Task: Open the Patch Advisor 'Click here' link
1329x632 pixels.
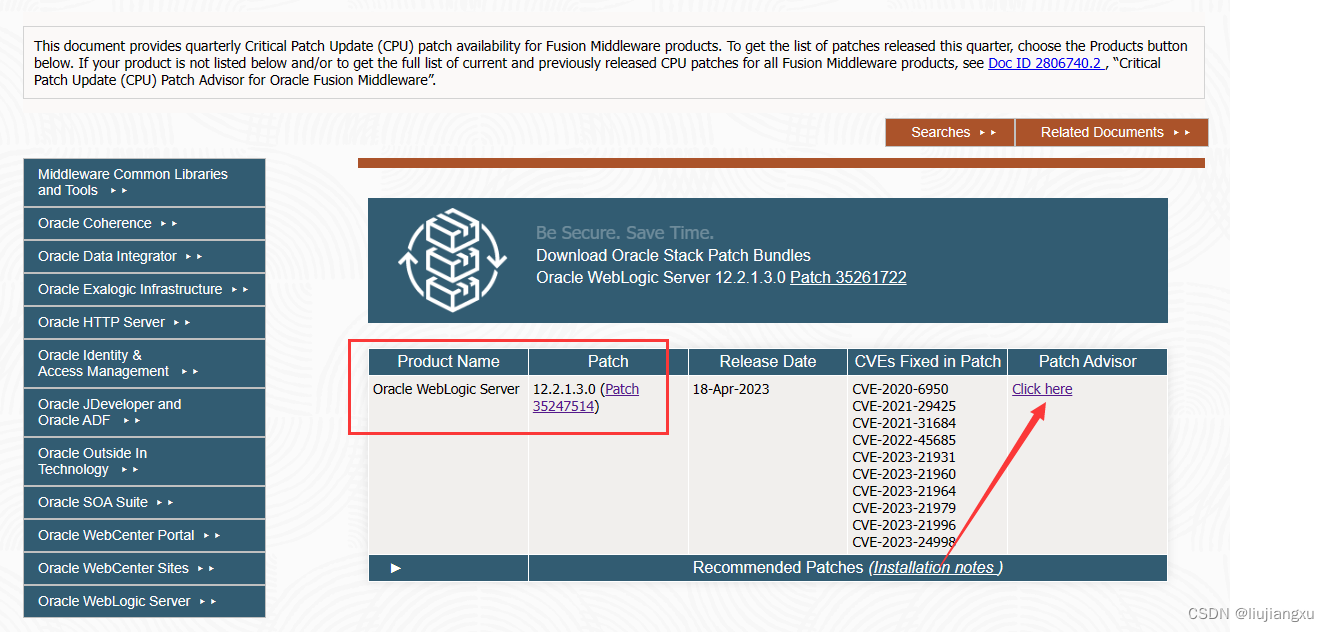Action: click(x=1042, y=389)
